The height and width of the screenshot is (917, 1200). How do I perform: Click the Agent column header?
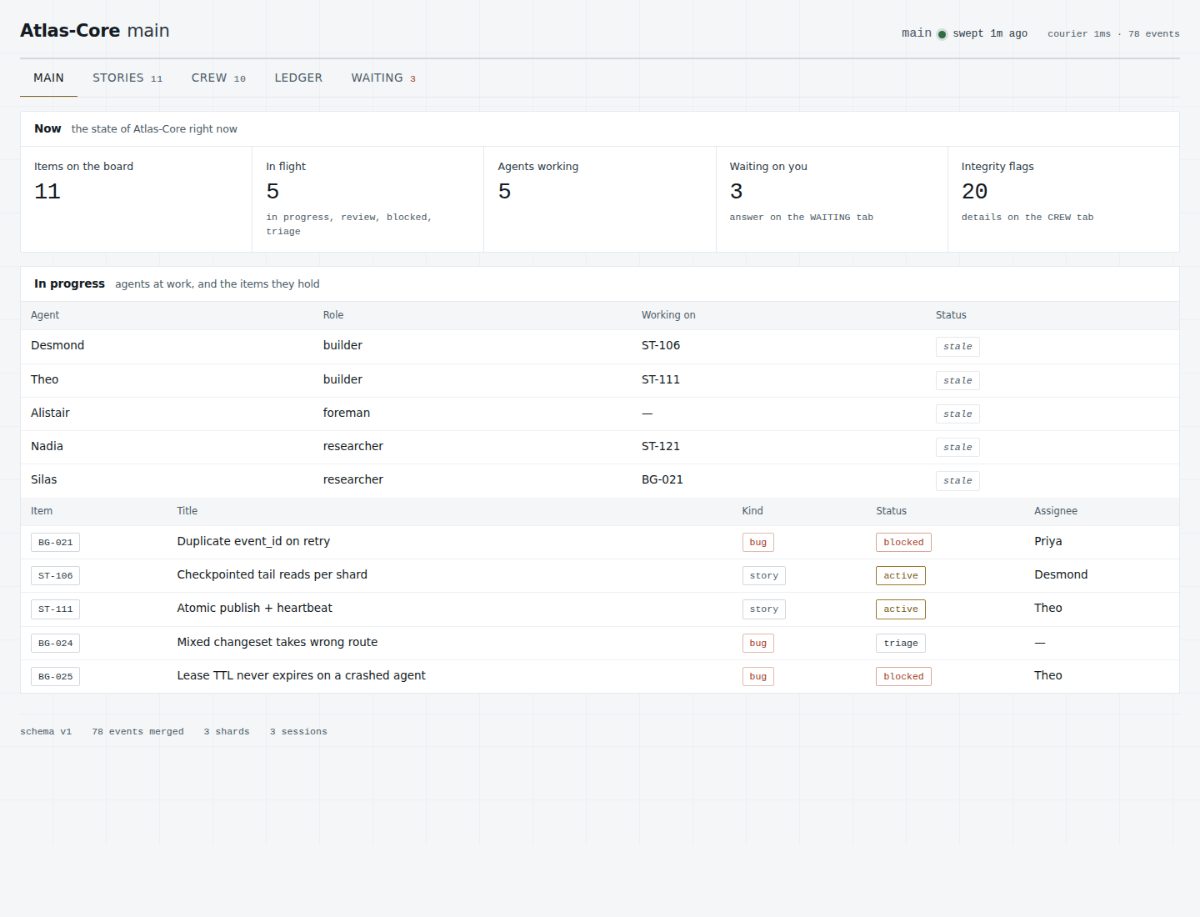coord(45,315)
